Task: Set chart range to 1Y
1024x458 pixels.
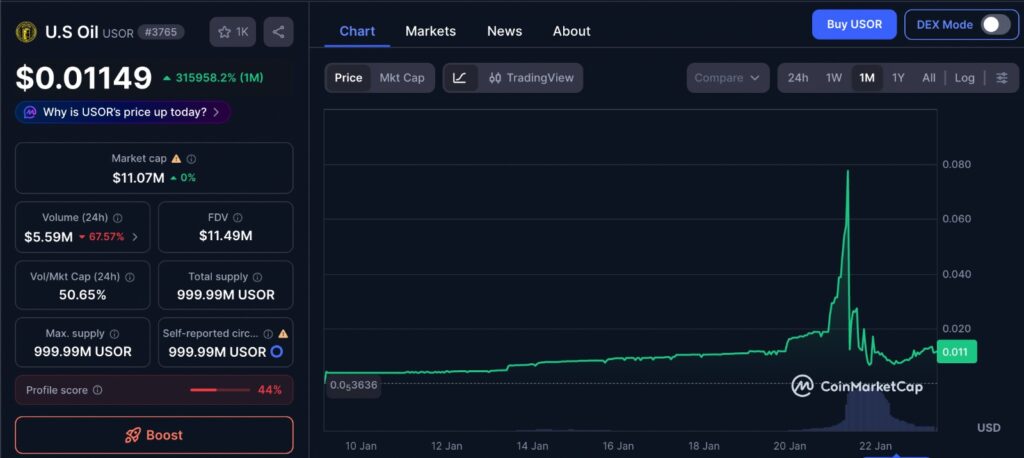Action: (x=898, y=78)
